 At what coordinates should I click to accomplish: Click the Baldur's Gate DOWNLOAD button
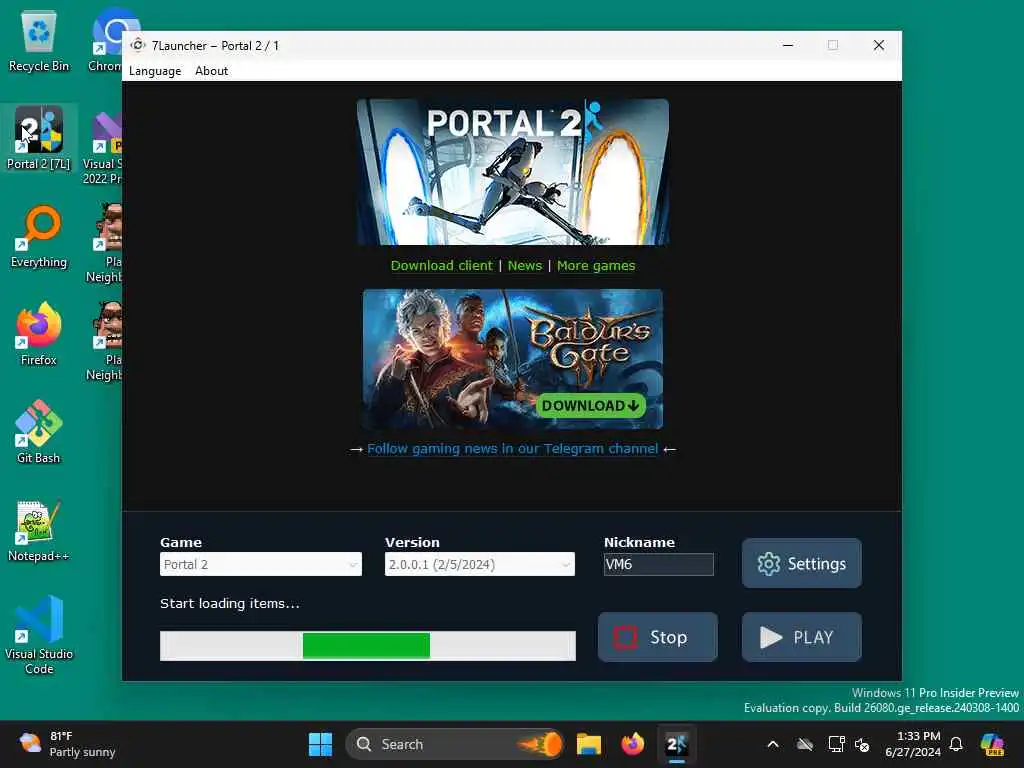(x=590, y=406)
